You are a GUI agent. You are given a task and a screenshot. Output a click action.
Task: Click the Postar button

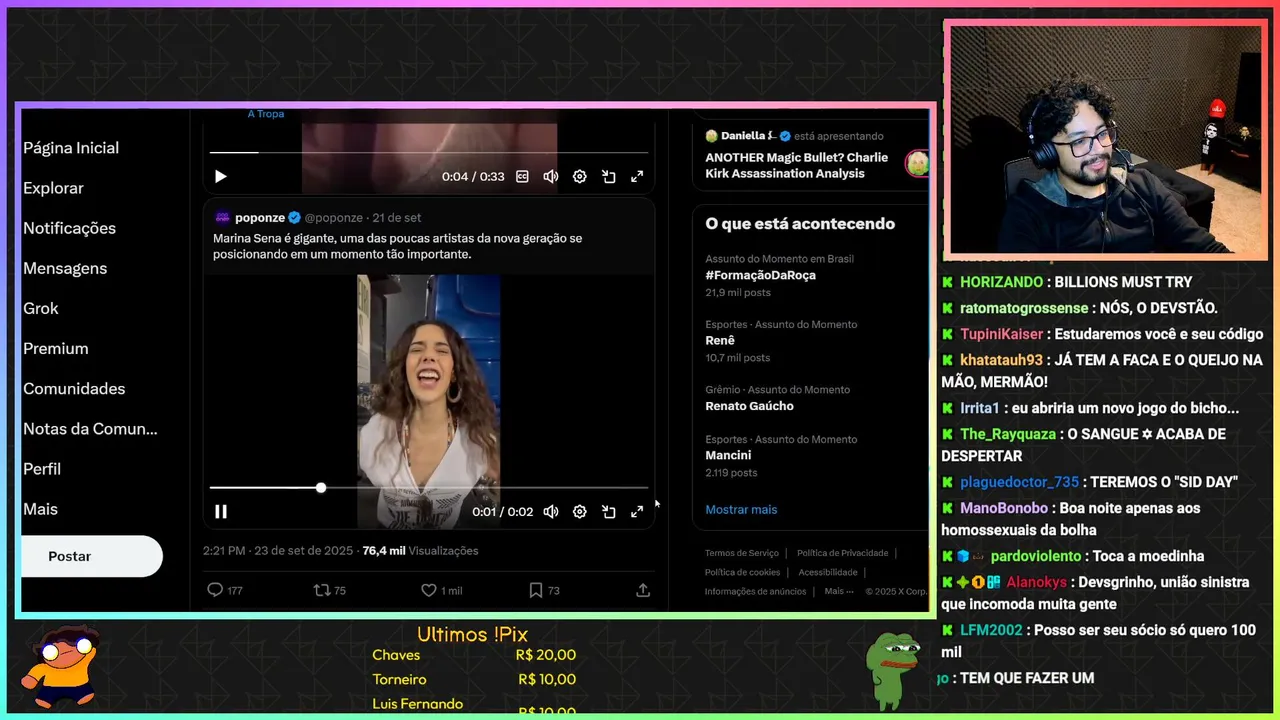(92, 556)
